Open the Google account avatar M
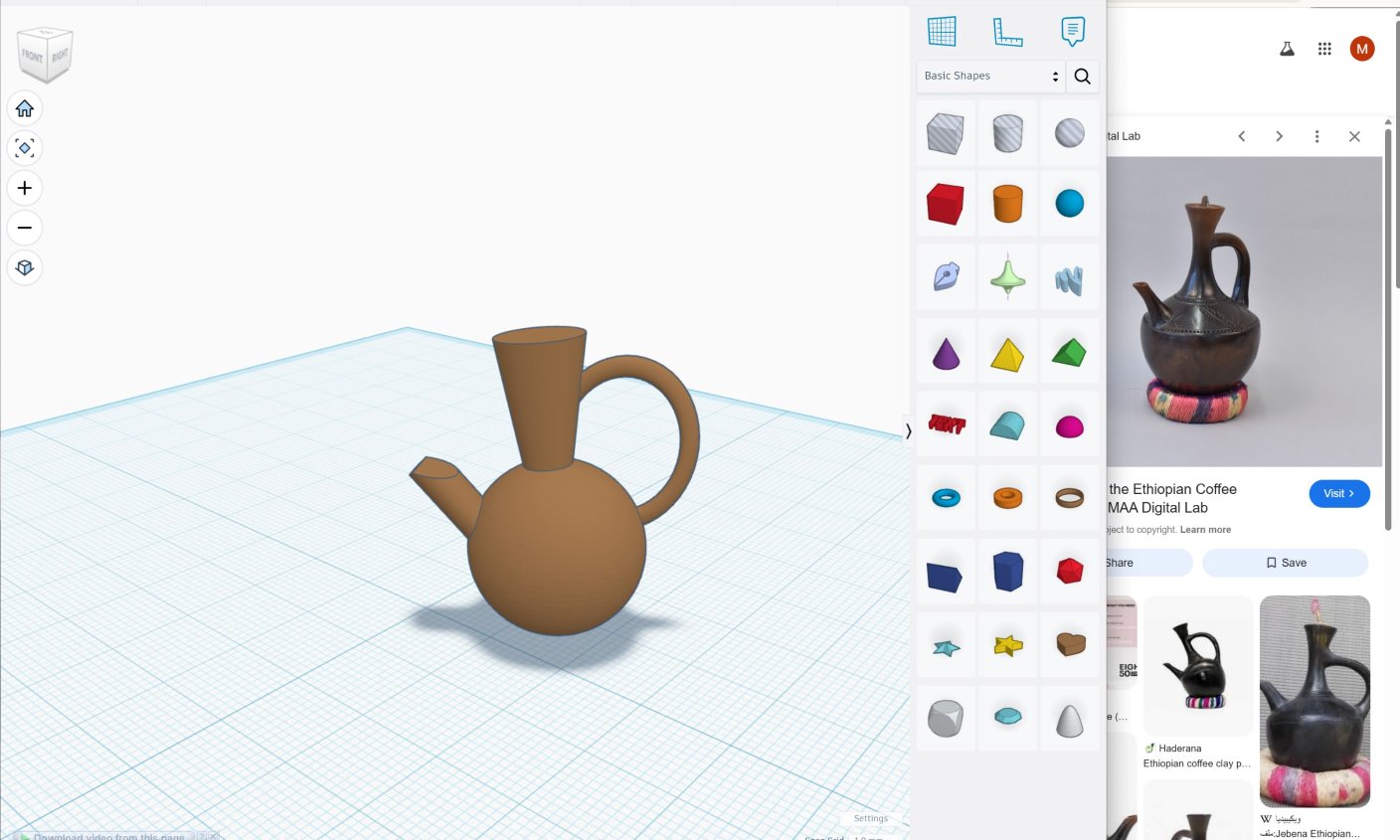Screen dimensions: 1400x840 point(1362,48)
